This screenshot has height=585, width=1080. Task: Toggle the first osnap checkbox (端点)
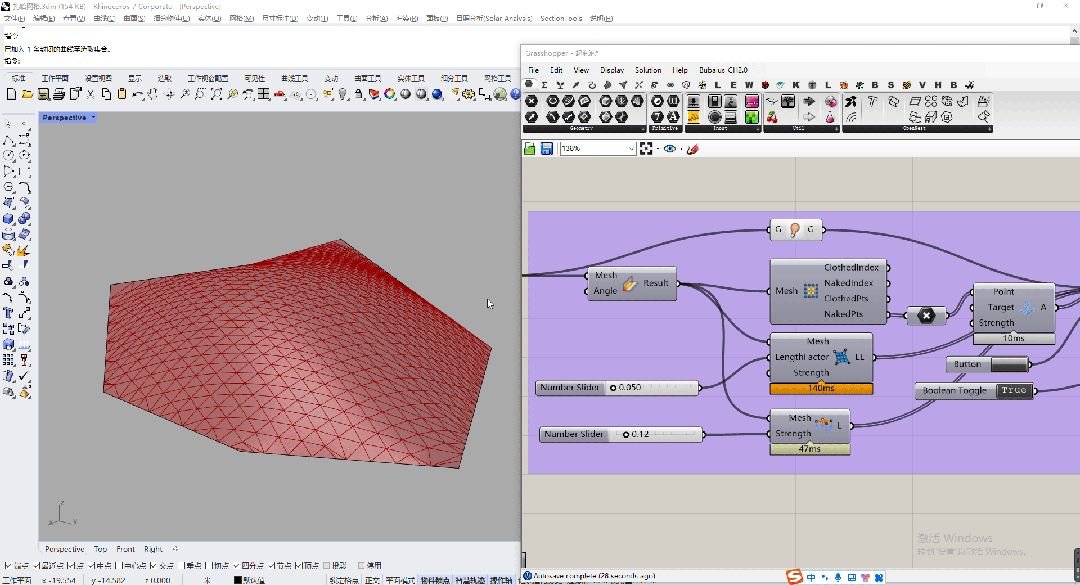click(7, 566)
